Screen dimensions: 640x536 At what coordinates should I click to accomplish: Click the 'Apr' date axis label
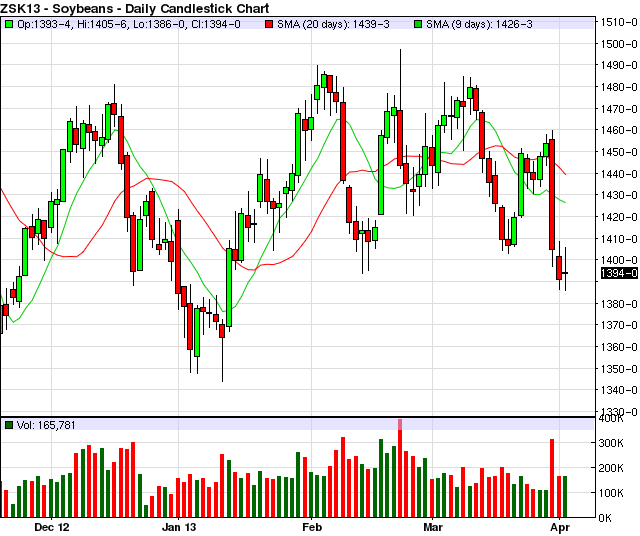coord(560,527)
